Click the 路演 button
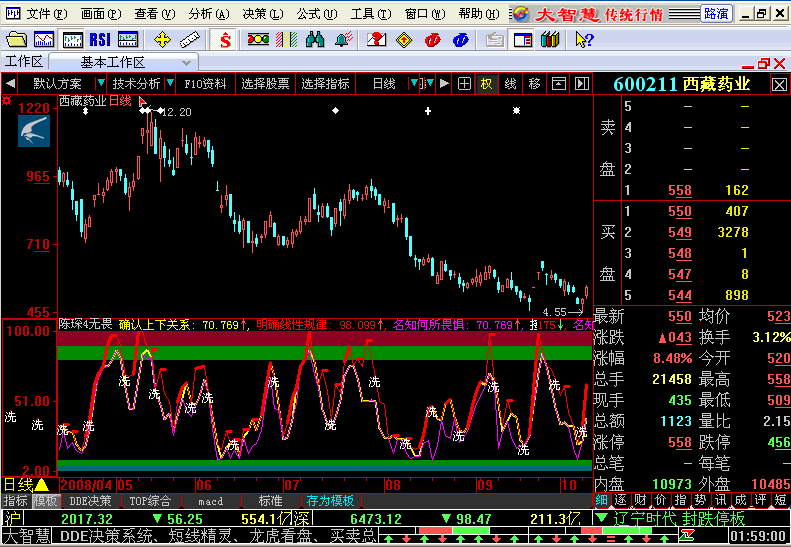 tap(716, 14)
